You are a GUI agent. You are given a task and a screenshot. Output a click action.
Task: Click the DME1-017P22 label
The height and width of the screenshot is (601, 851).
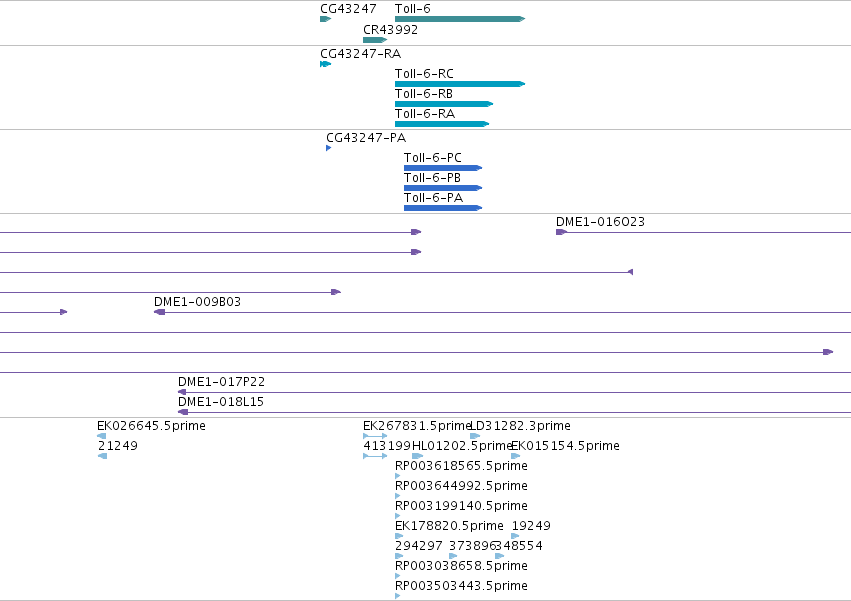pyautogui.click(x=221, y=382)
